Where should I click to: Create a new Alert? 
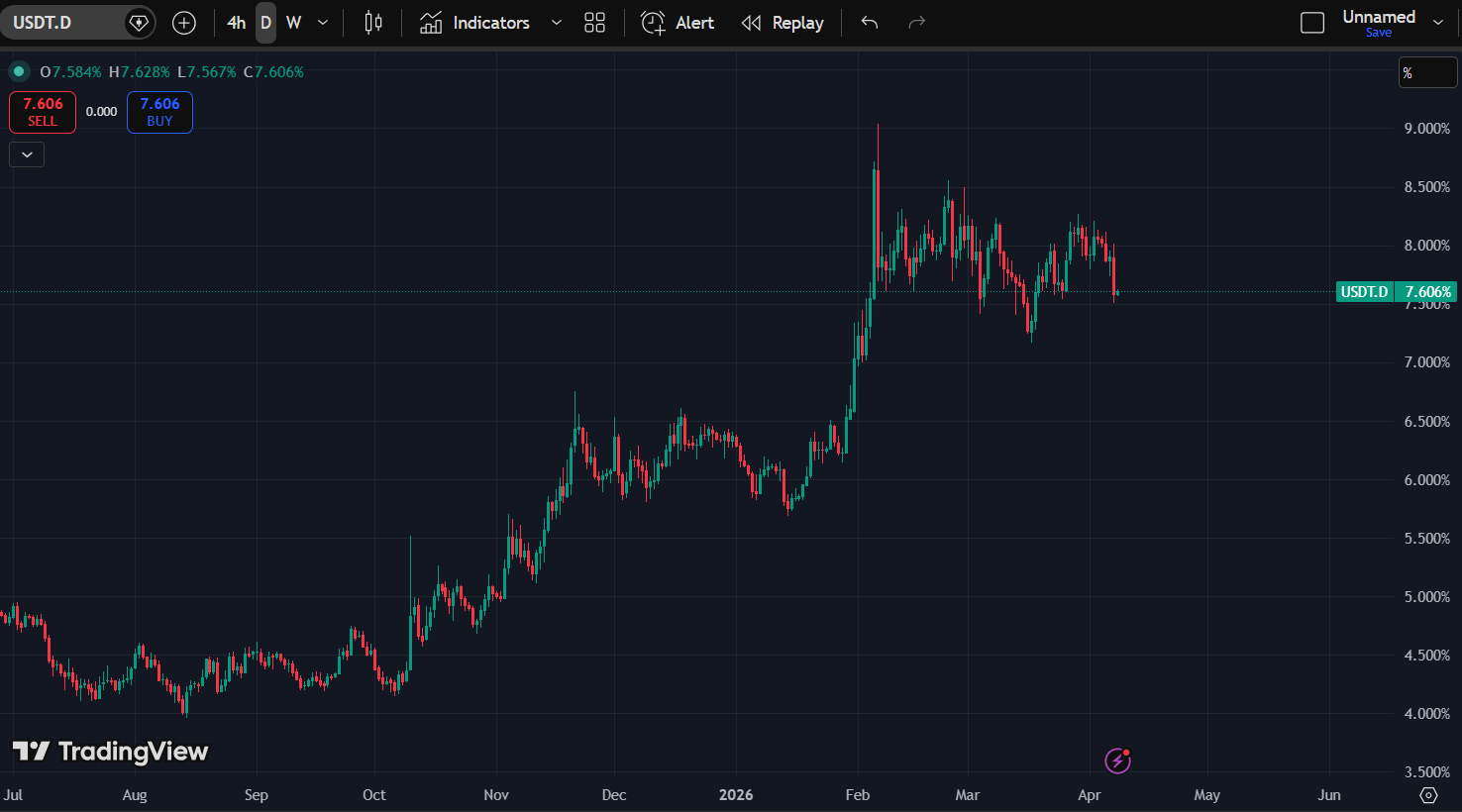point(678,23)
